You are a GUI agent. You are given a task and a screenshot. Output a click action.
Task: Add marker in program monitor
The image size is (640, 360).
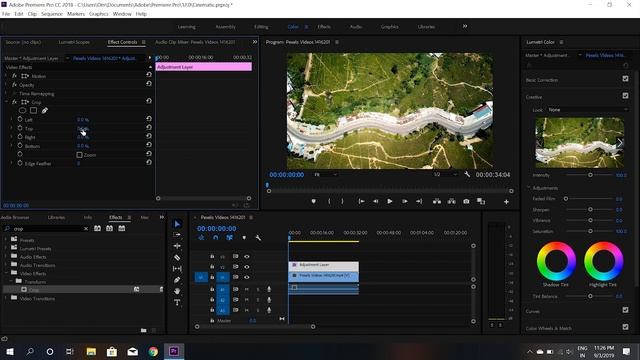(x=313, y=201)
